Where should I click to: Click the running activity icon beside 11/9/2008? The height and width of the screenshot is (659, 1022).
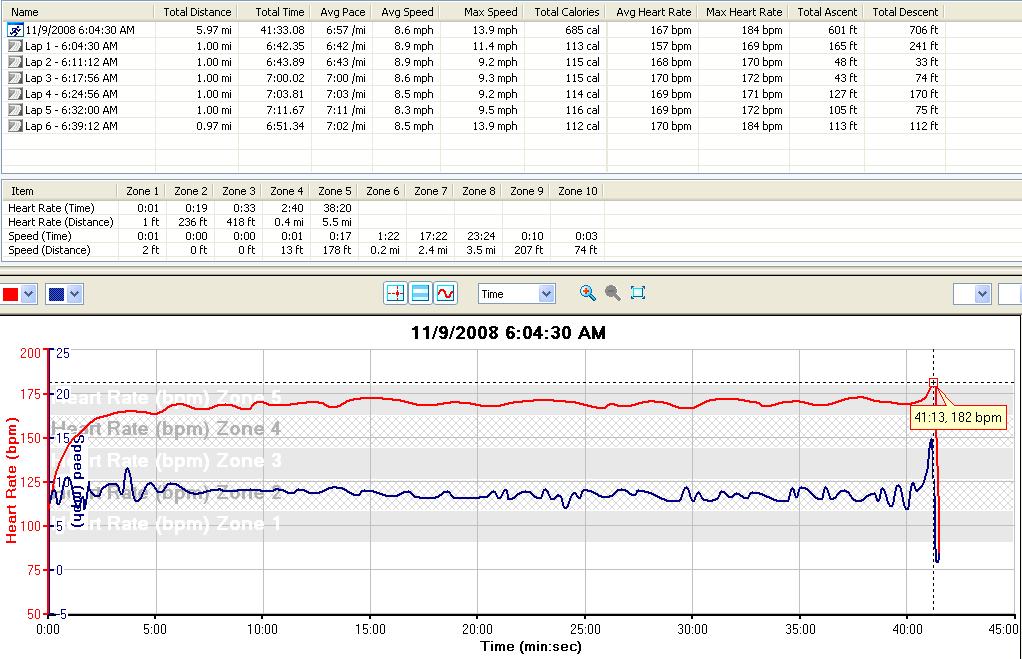(x=15, y=30)
